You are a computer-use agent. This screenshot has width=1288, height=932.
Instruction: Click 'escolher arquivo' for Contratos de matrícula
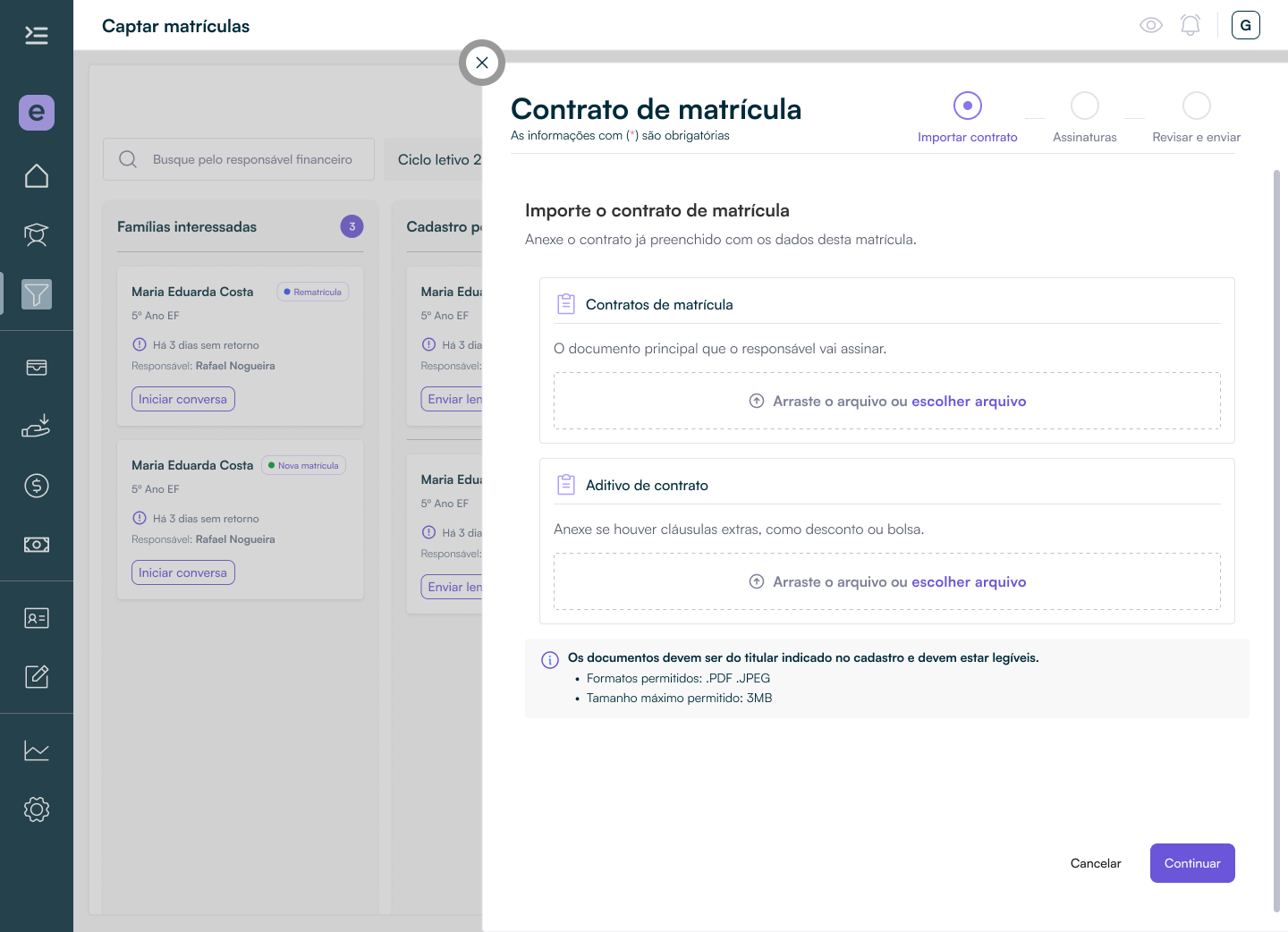(969, 402)
